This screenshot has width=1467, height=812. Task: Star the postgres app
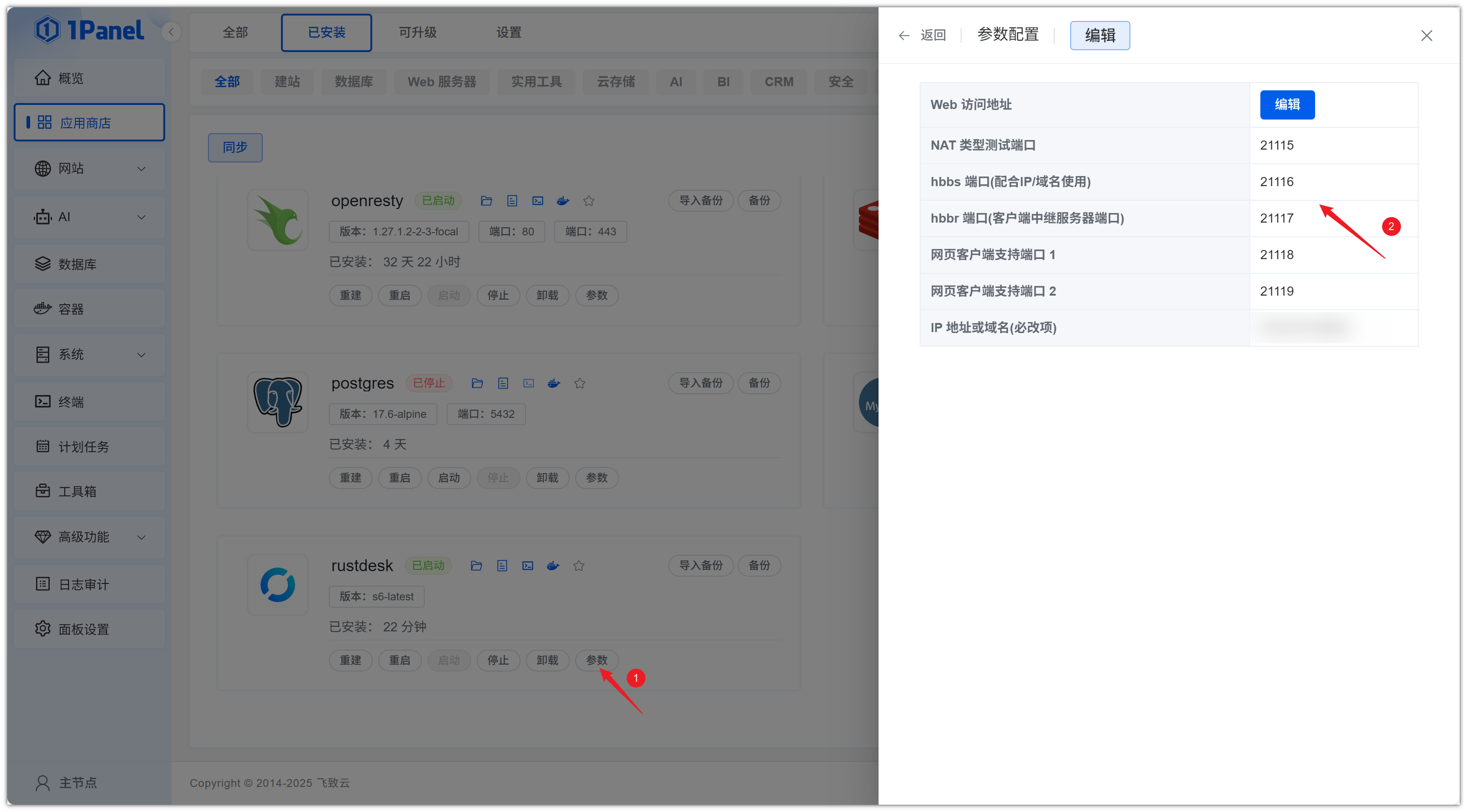[x=579, y=383]
